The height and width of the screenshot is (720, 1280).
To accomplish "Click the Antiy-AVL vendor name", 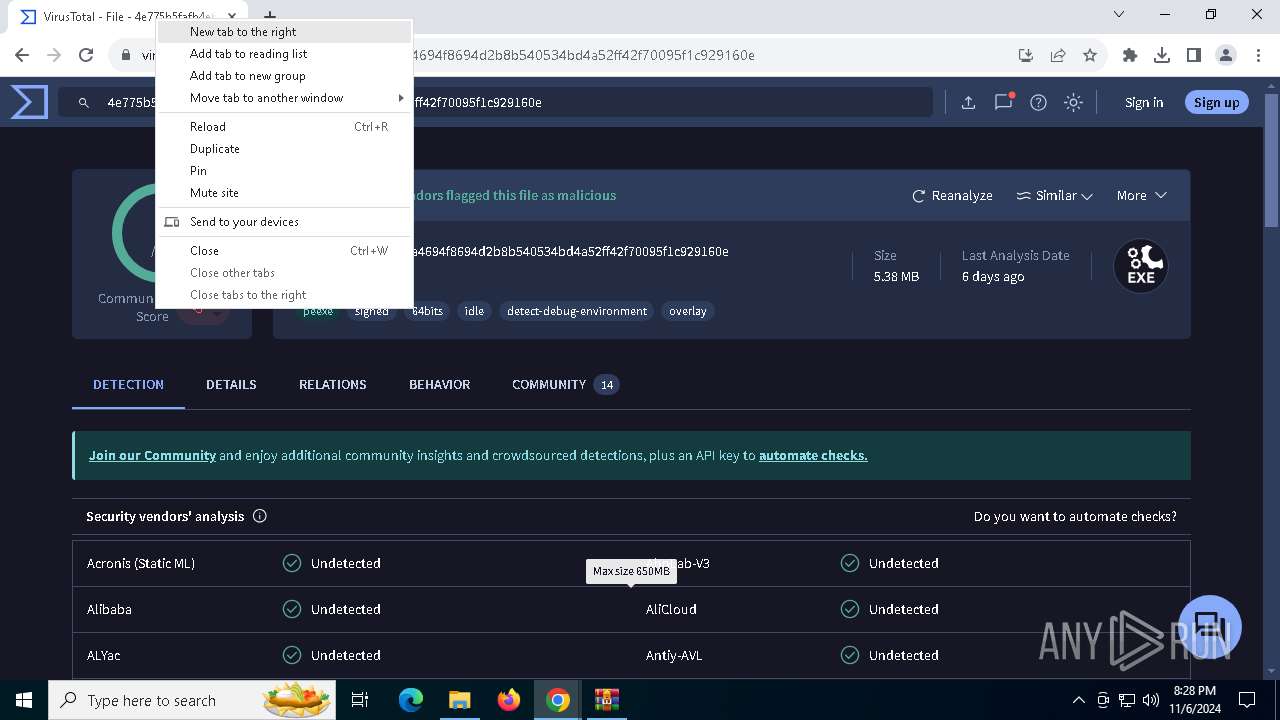I will (x=674, y=655).
